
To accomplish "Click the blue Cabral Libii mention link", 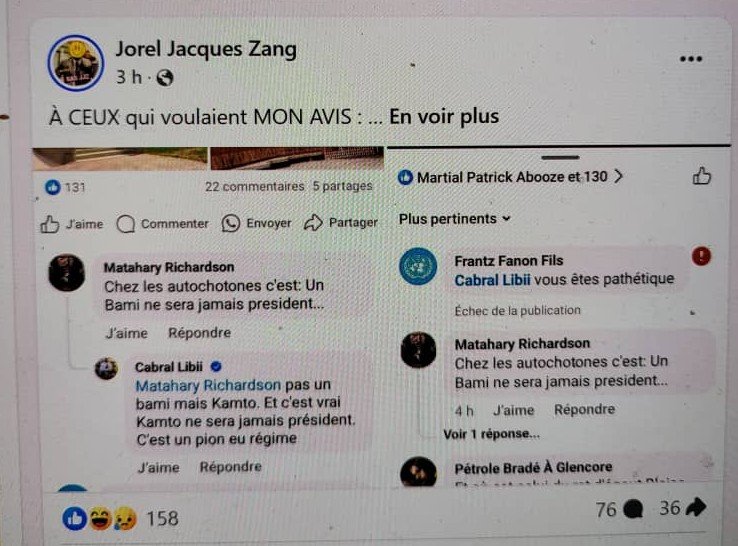I will (x=492, y=280).
